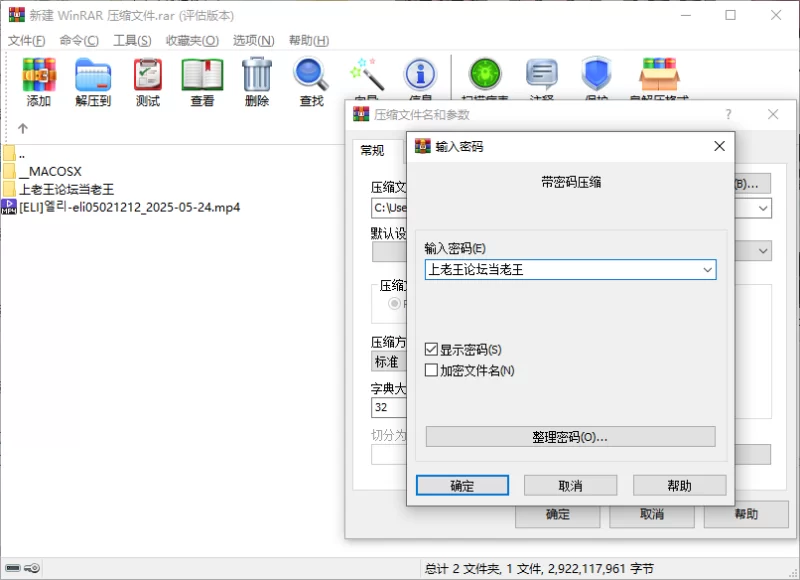Close the 输入密码 dialog
The height and width of the screenshot is (580, 800).
click(719, 146)
